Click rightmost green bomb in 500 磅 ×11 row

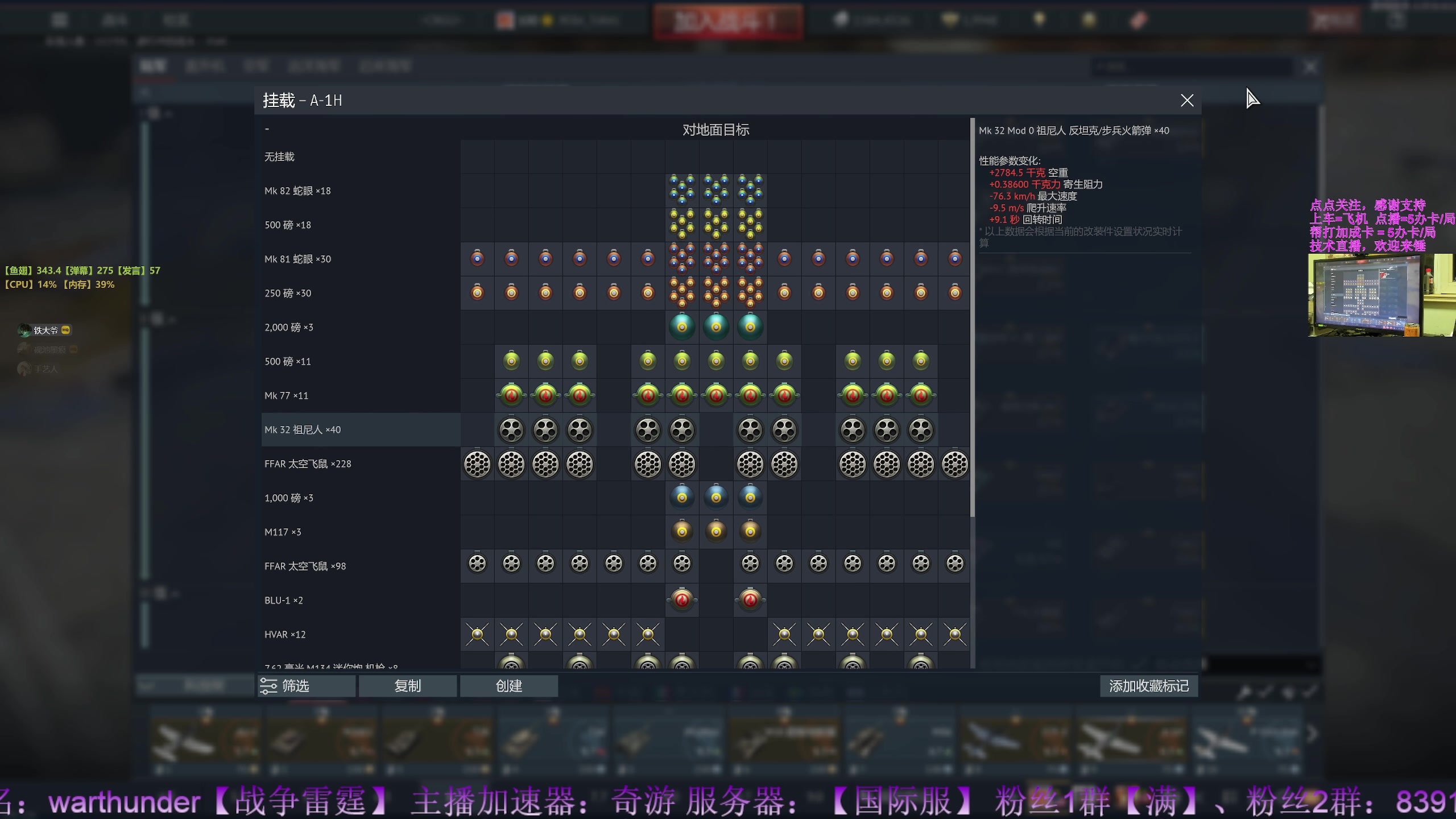pyautogui.click(x=921, y=361)
